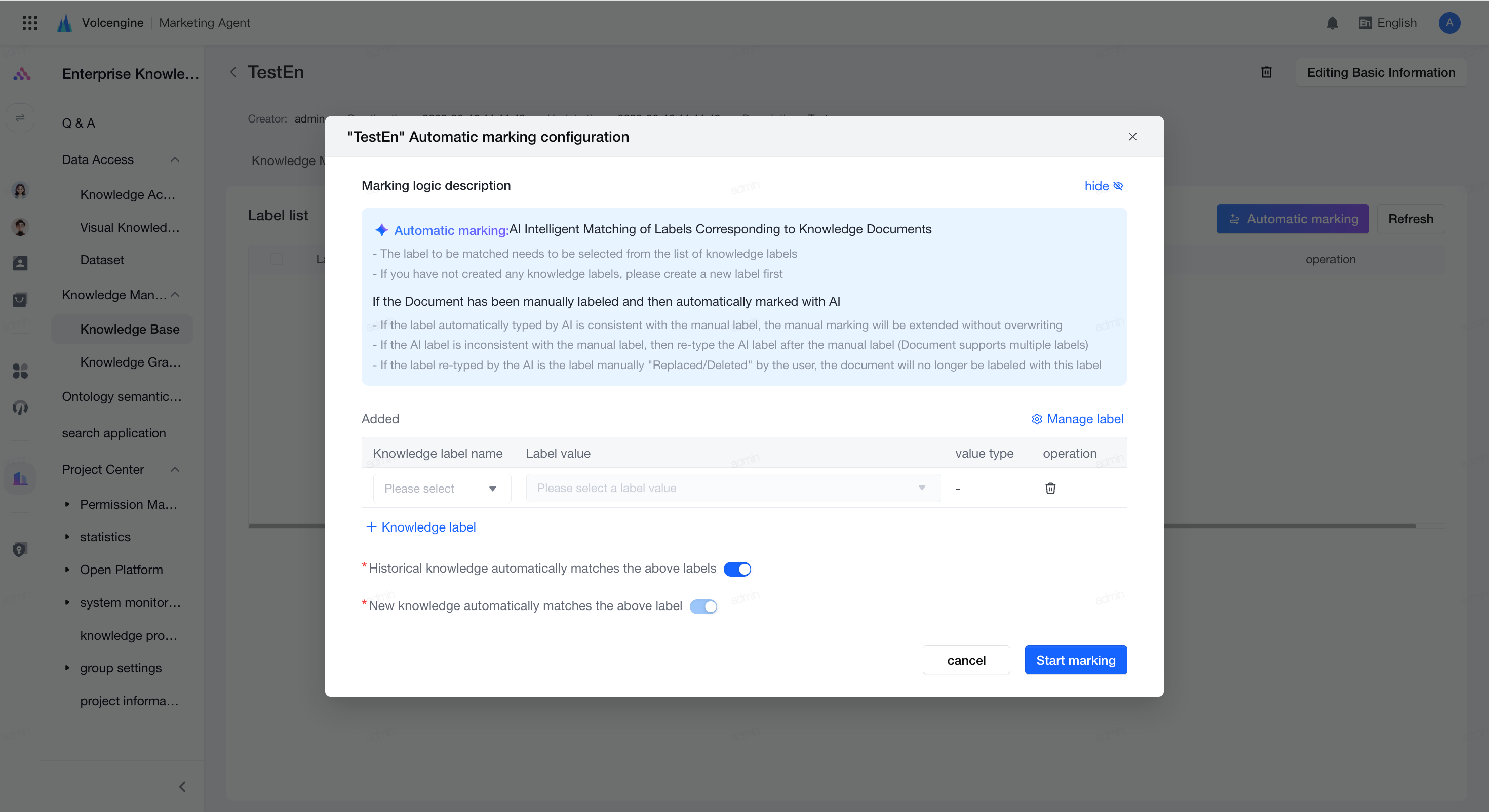Close the Automatic marking configuration dialog
The width and height of the screenshot is (1489, 812).
tap(1132, 137)
